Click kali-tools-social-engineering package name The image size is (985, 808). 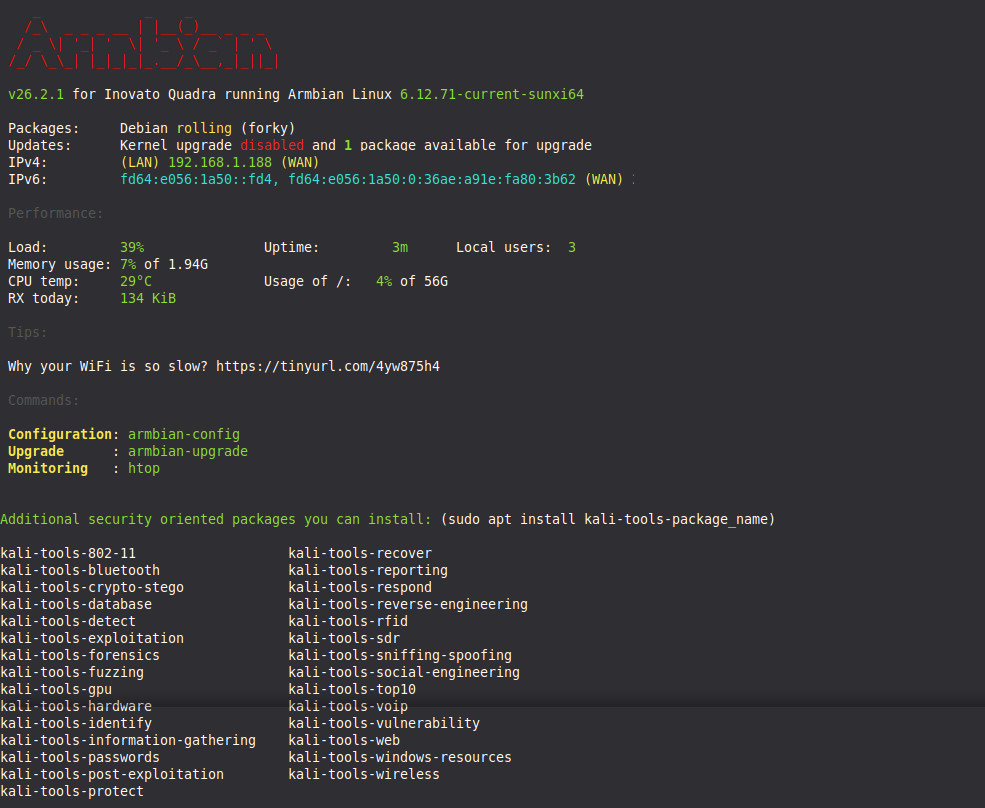[404, 672]
